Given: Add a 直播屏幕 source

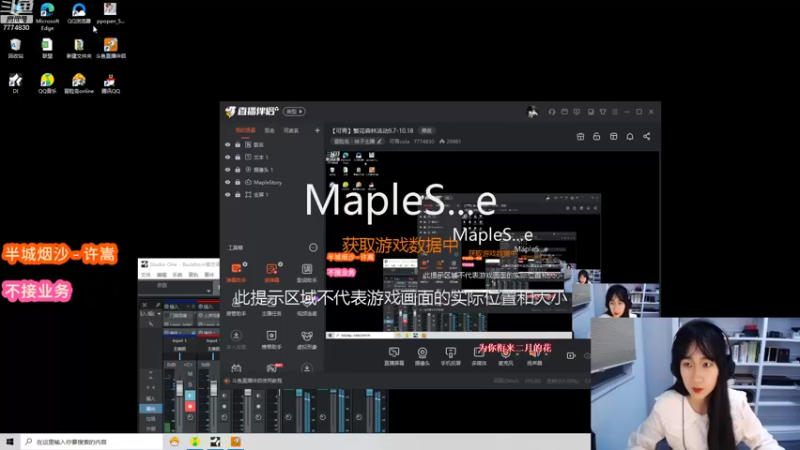Looking at the screenshot, I should 394,356.
